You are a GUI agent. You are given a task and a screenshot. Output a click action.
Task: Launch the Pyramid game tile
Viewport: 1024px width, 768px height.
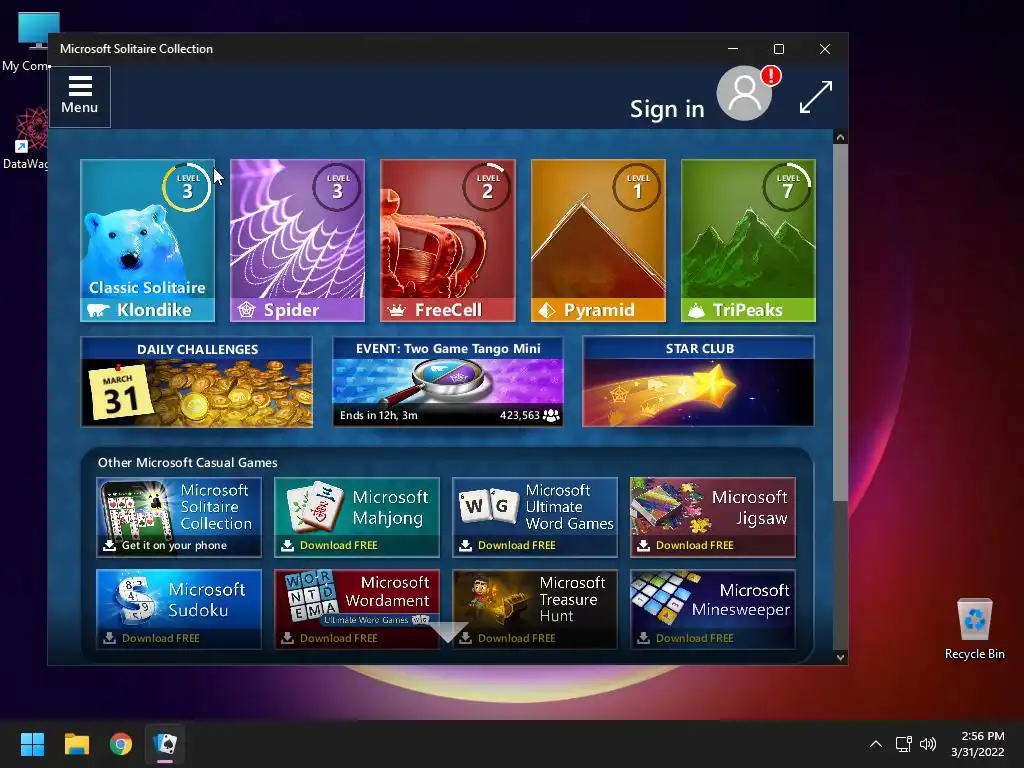(x=598, y=240)
